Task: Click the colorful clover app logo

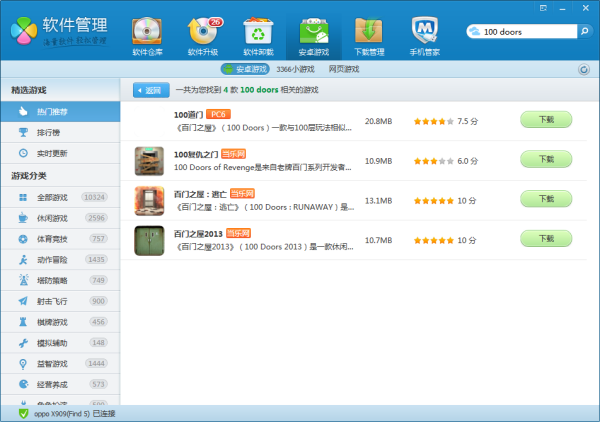Action: [x=24, y=31]
